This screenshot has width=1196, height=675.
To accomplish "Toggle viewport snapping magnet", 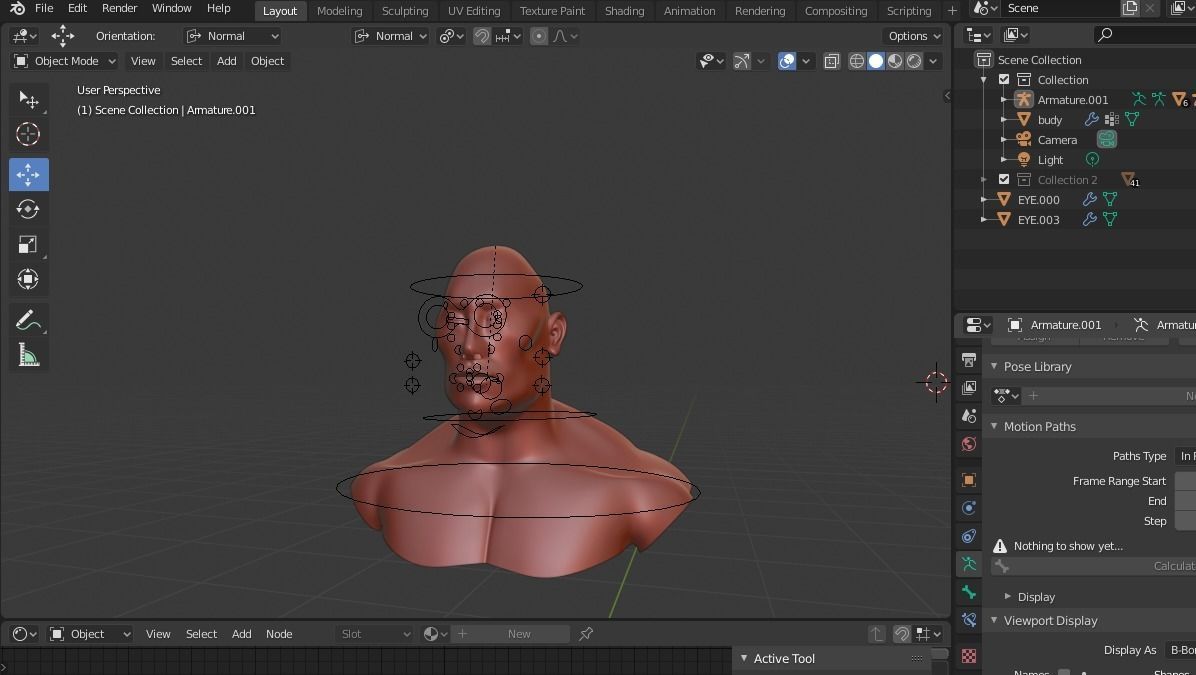I will point(482,36).
